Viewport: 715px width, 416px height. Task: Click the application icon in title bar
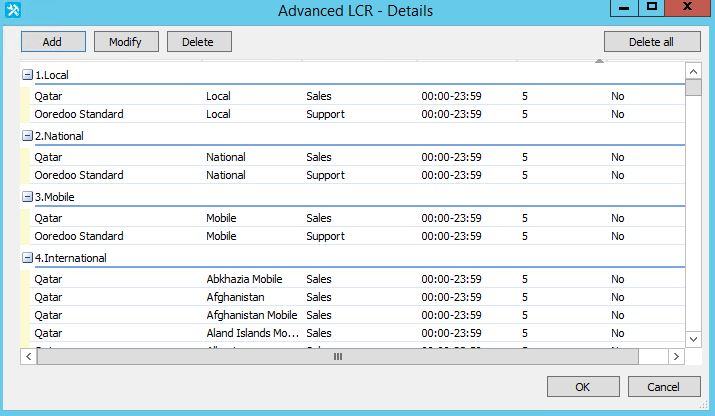point(14,10)
